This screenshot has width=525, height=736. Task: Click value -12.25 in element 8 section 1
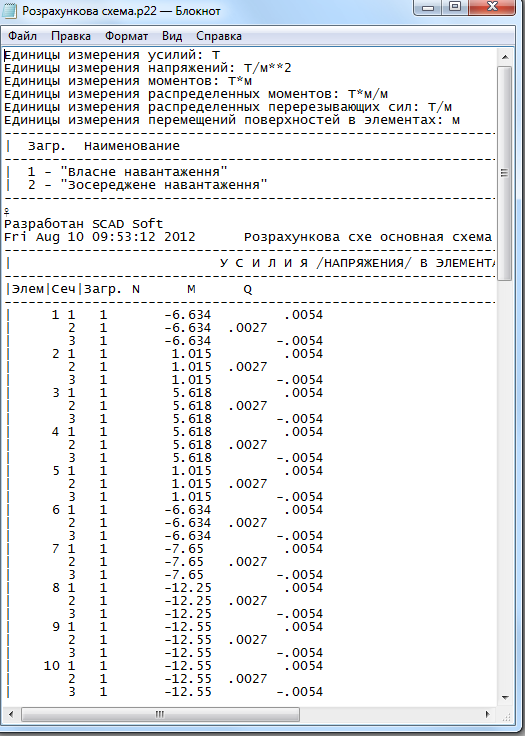tap(188, 587)
